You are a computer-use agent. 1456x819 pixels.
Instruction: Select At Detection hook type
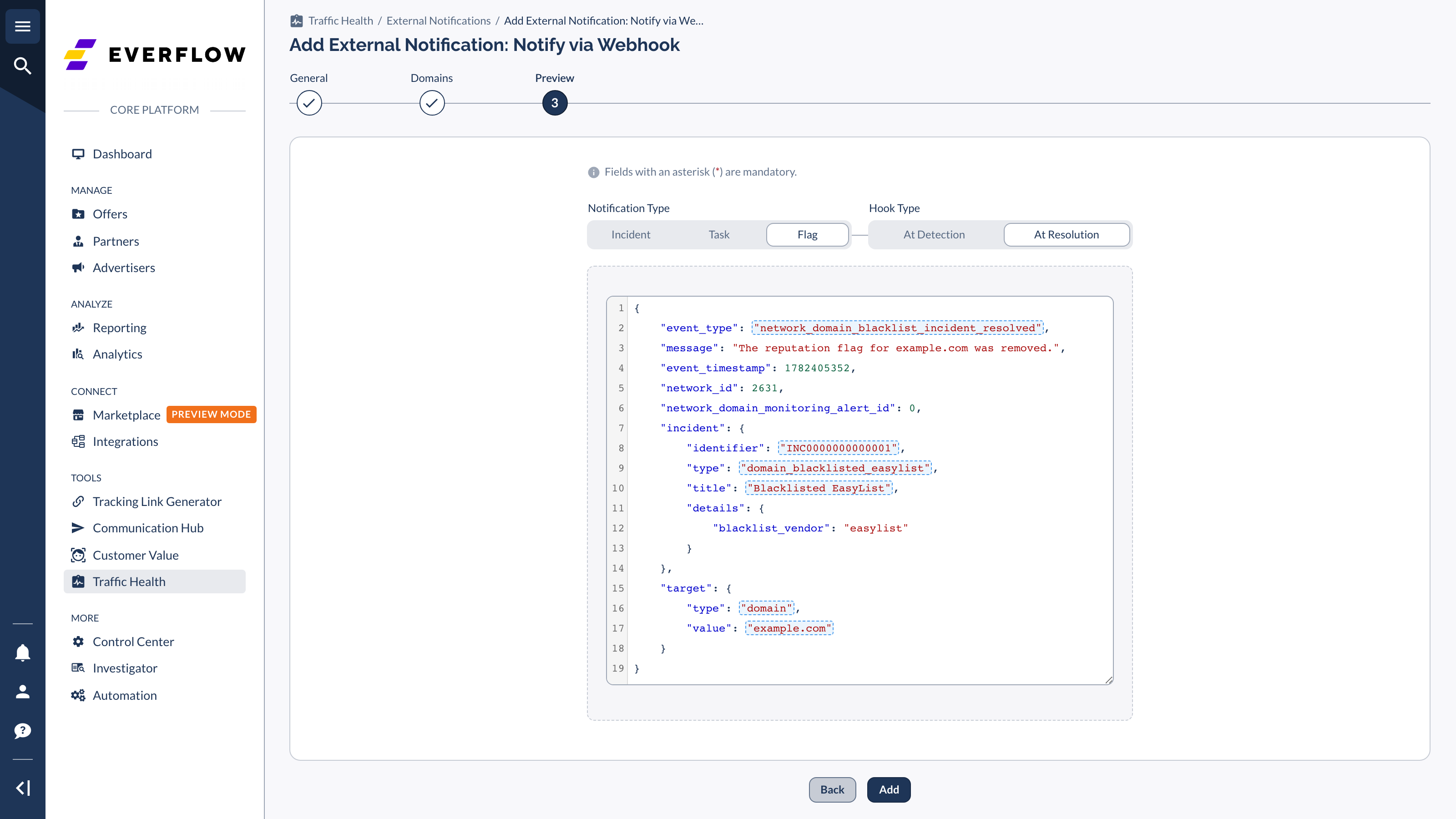pyautogui.click(x=934, y=235)
